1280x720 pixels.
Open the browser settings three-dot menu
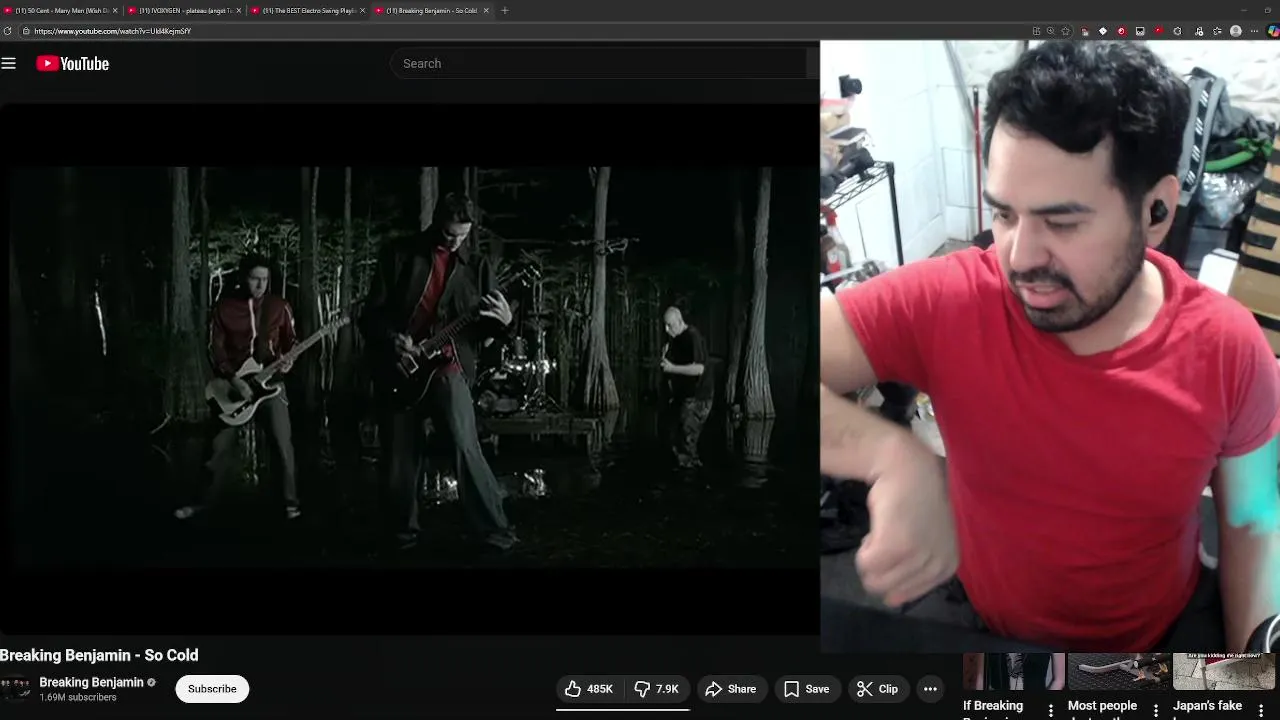[1254, 31]
